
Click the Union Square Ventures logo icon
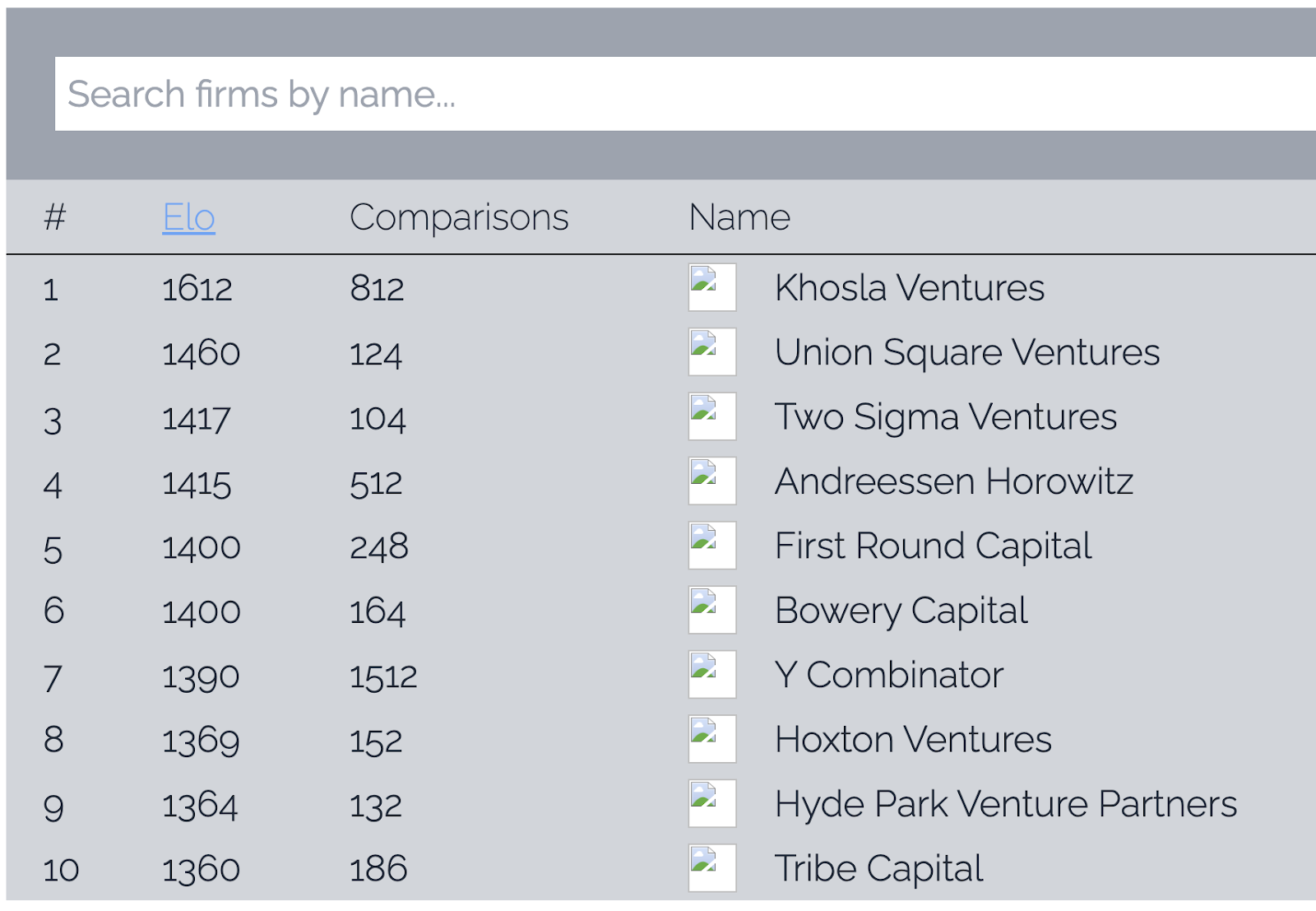click(712, 352)
